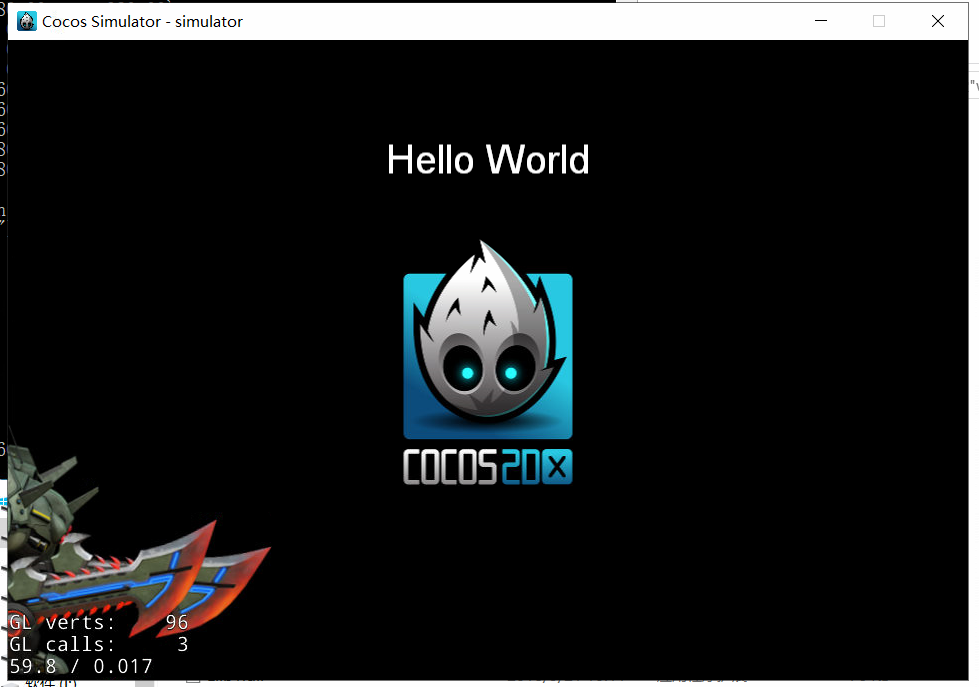979x687 pixels.
Task: Click the 59.8 / 0.017 frame rate readout
Action: coord(81,666)
